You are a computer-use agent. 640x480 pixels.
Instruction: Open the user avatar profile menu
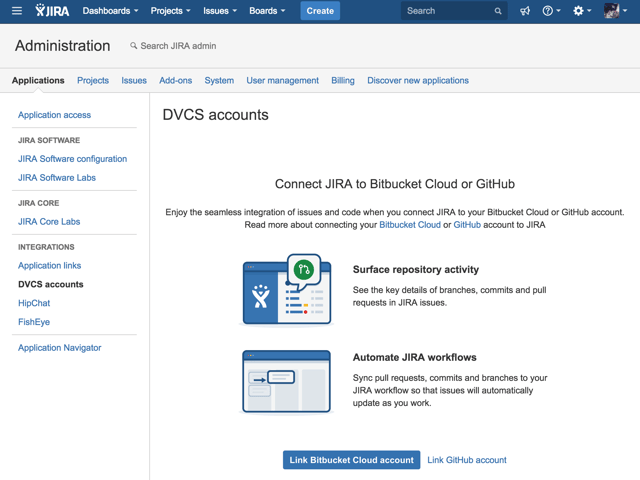615,11
